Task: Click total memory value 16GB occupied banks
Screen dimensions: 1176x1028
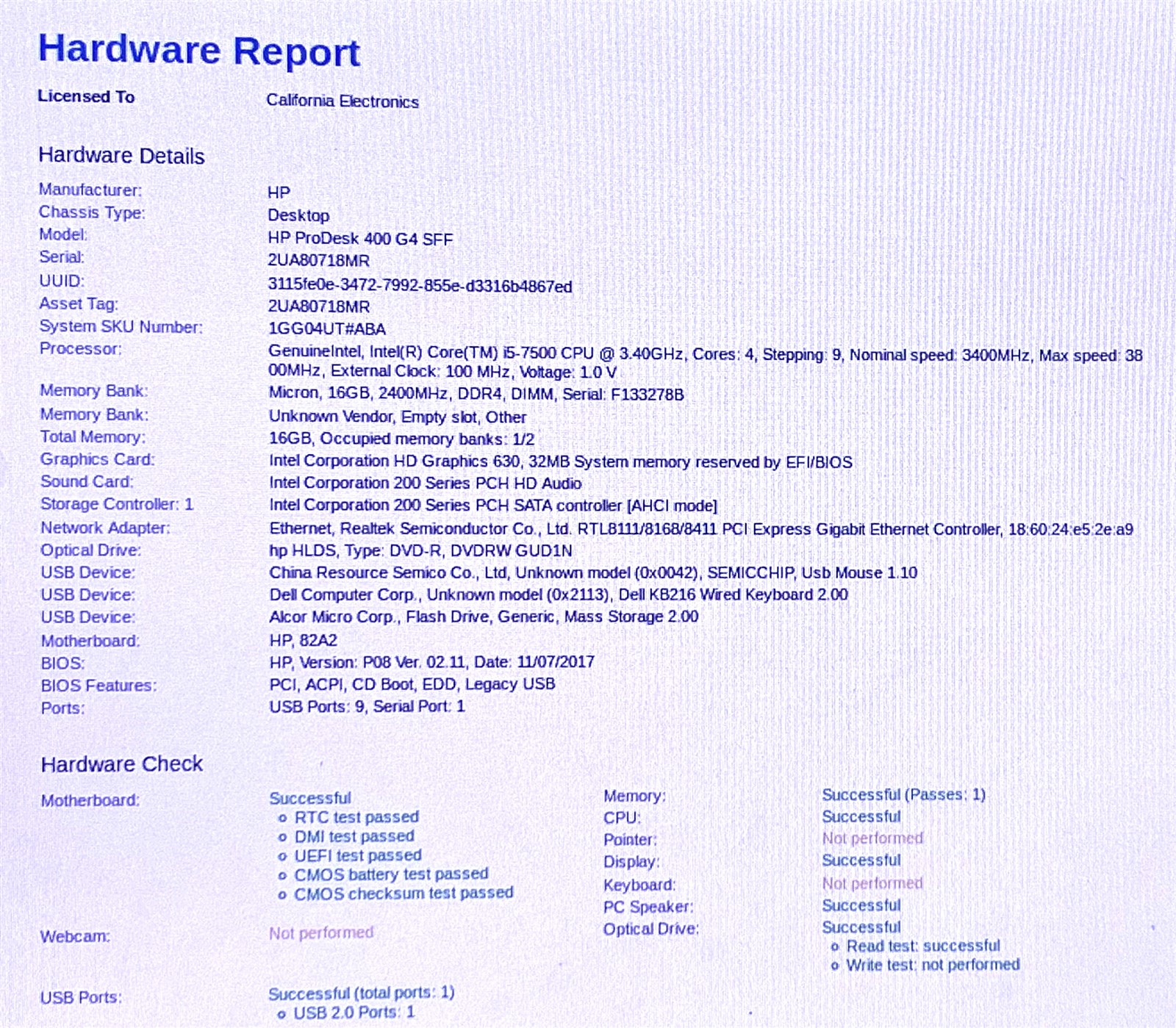Action: (401, 439)
